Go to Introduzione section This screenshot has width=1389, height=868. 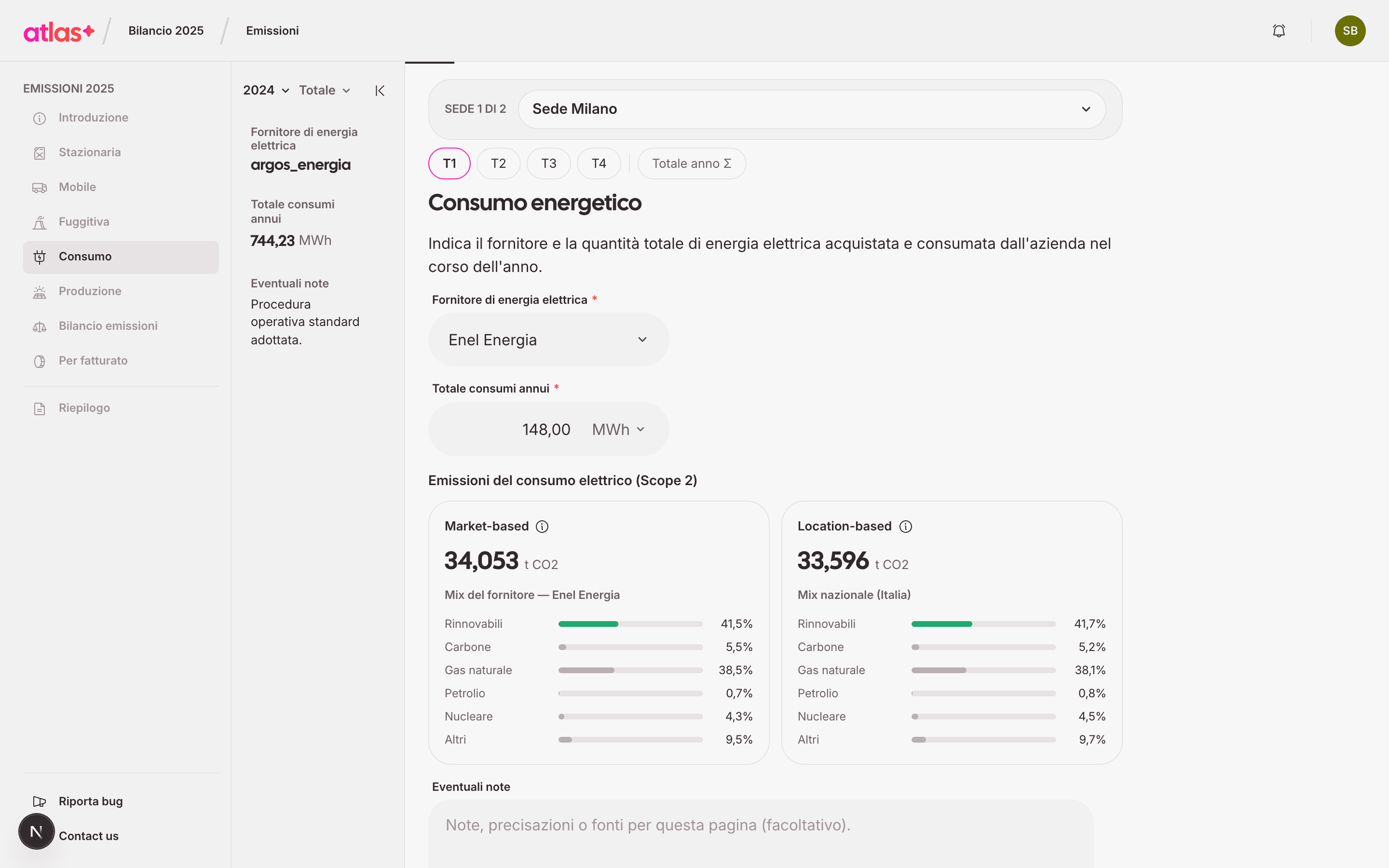click(x=121, y=118)
